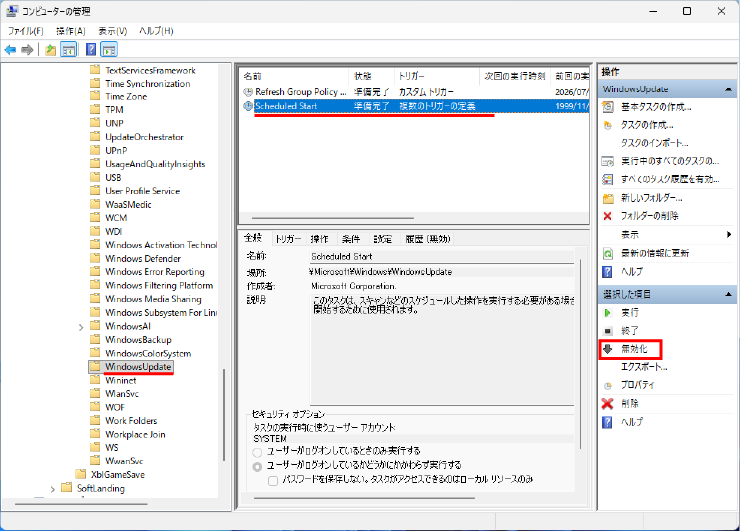Click タスクの作成 icon in actions pane
The height and width of the screenshot is (531, 740).
(608, 125)
